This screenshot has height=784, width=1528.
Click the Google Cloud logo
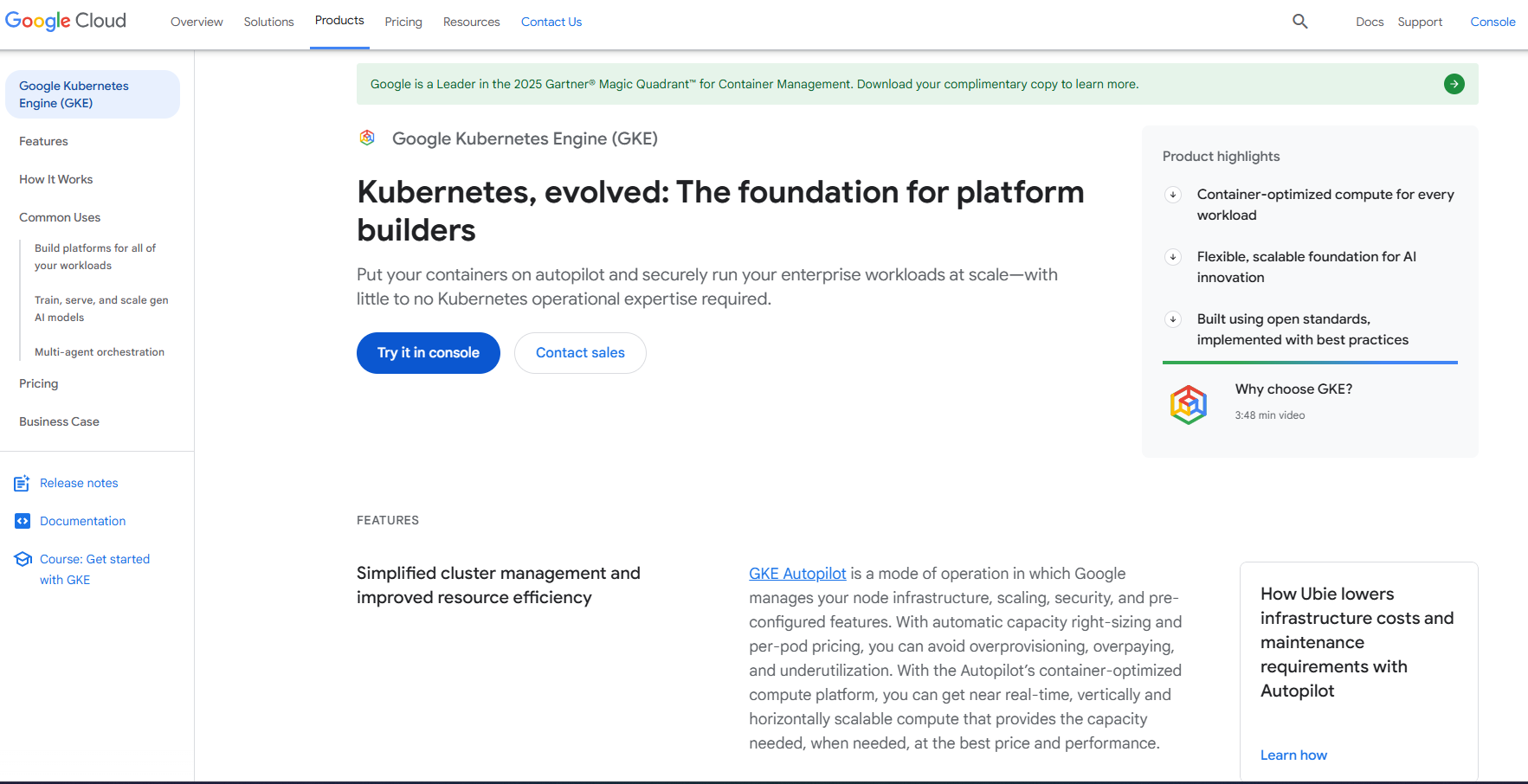(65, 21)
